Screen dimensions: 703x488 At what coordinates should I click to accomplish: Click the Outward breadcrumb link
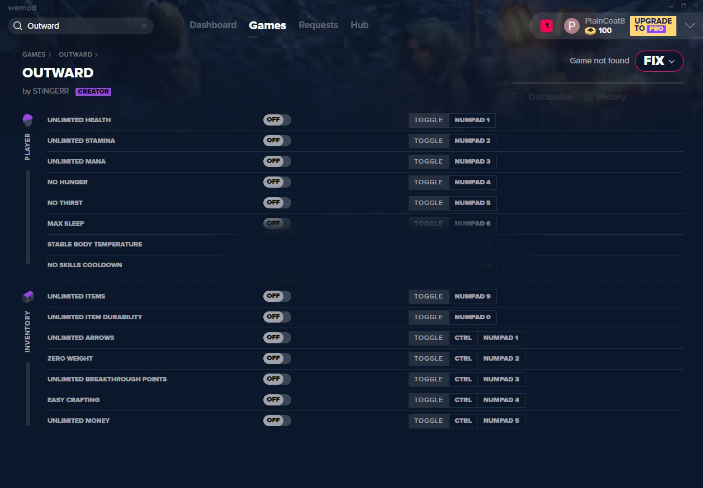(x=75, y=55)
